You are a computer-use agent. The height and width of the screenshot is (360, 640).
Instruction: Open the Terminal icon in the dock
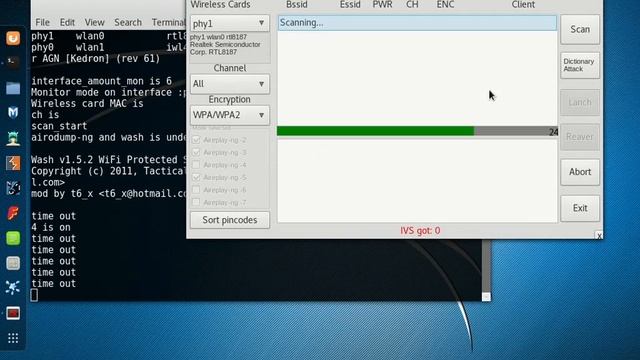tap(13, 62)
